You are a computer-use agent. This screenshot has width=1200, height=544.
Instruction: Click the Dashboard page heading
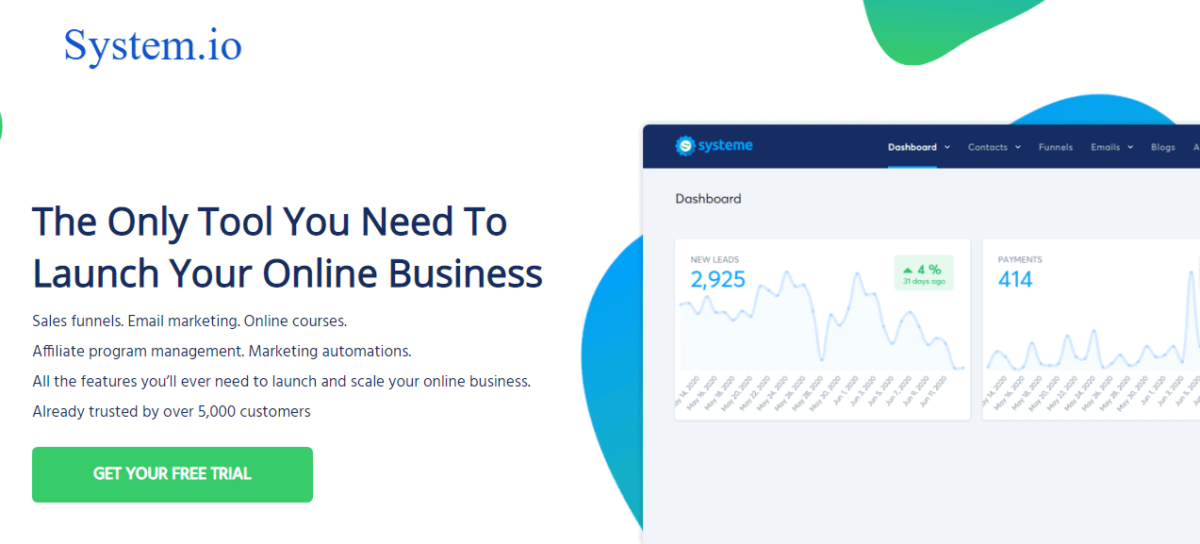coord(708,199)
